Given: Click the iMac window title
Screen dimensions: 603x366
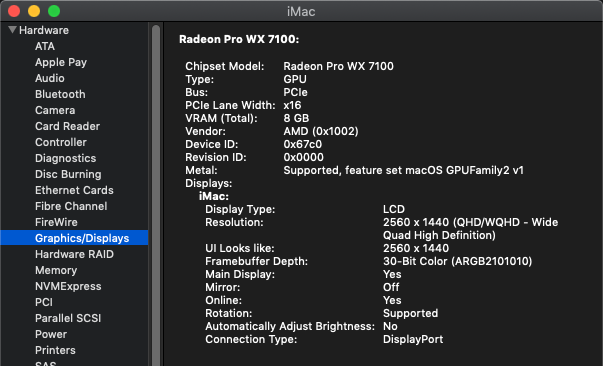Looking at the screenshot, I should pyautogui.click(x=301, y=11).
